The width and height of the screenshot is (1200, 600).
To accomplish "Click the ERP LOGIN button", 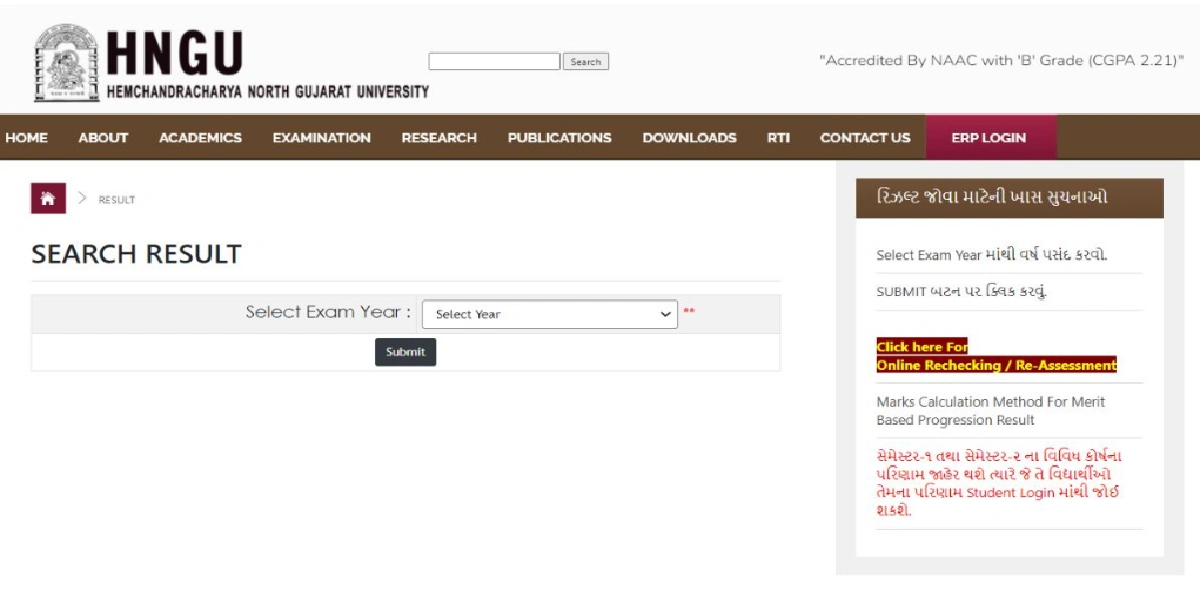I will click(x=988, y=138).
